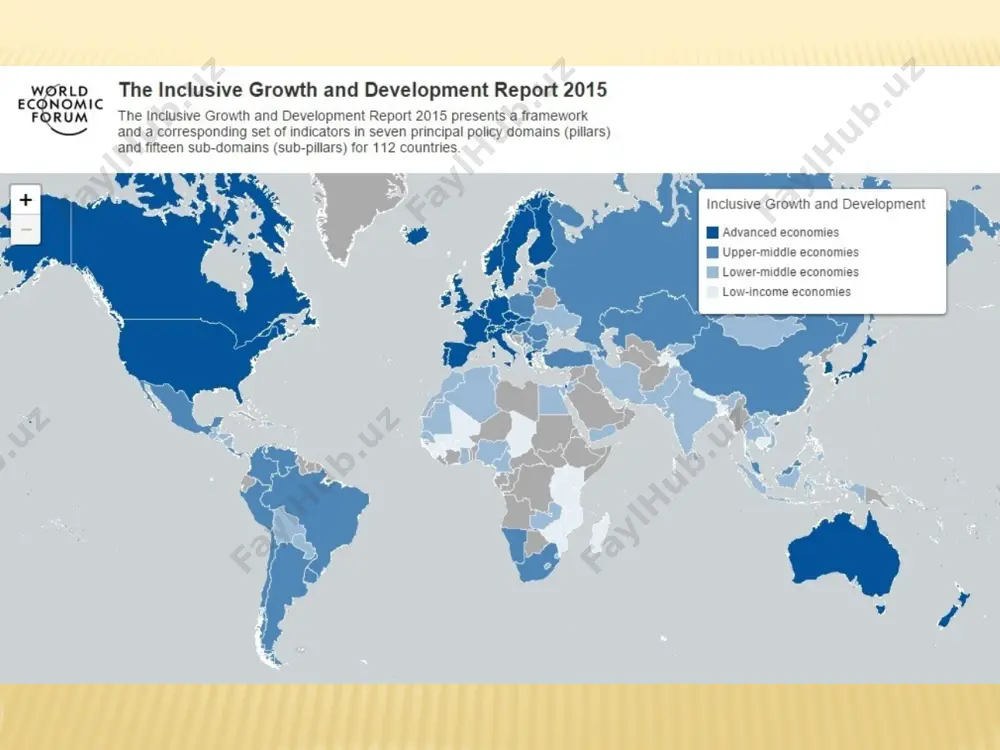Screen dimensions: 1000x750
Task: Click the World Economic Forum logo
Action: coord(60,110)
